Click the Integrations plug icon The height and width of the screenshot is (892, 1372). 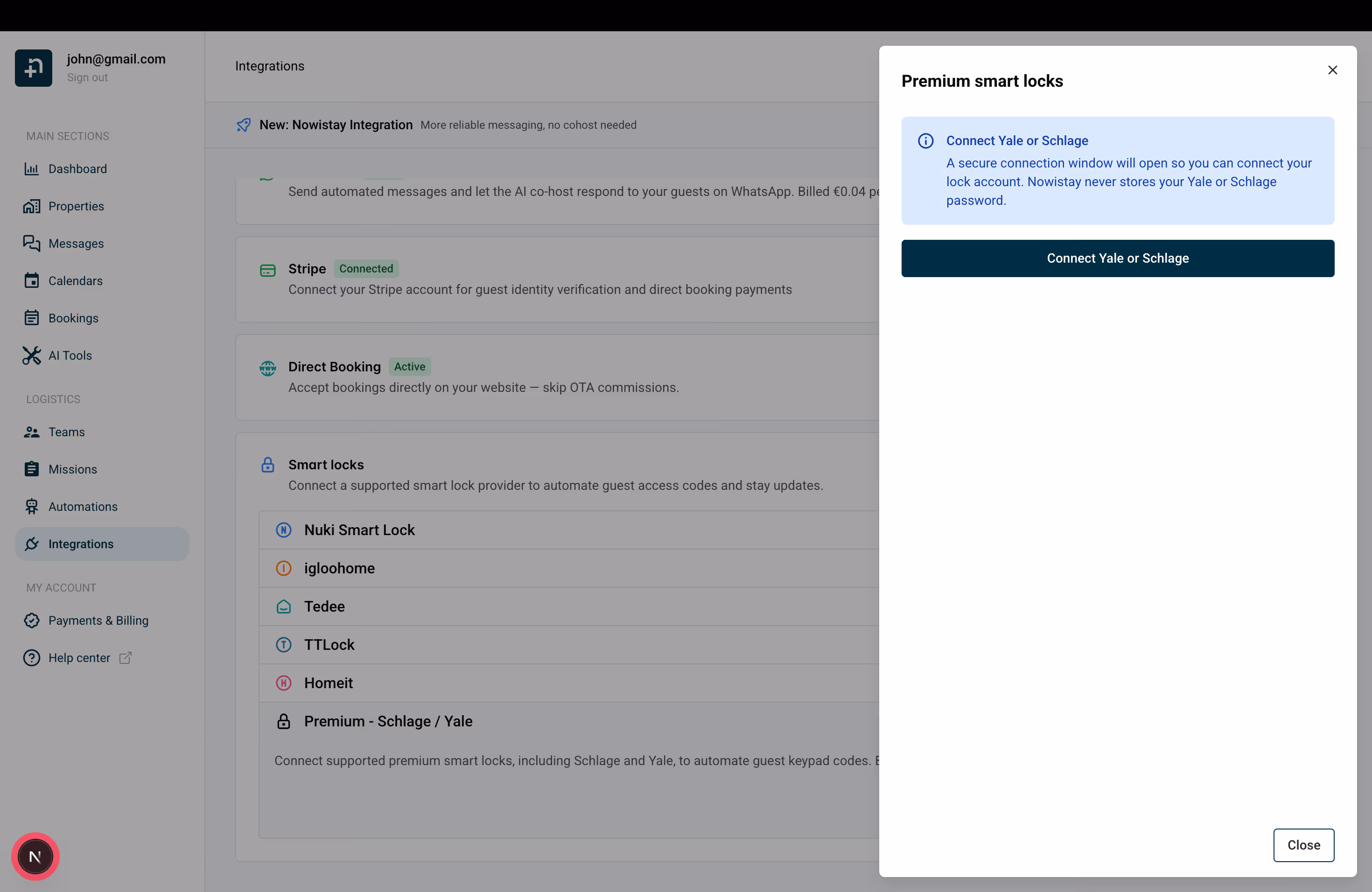(32, 544)
